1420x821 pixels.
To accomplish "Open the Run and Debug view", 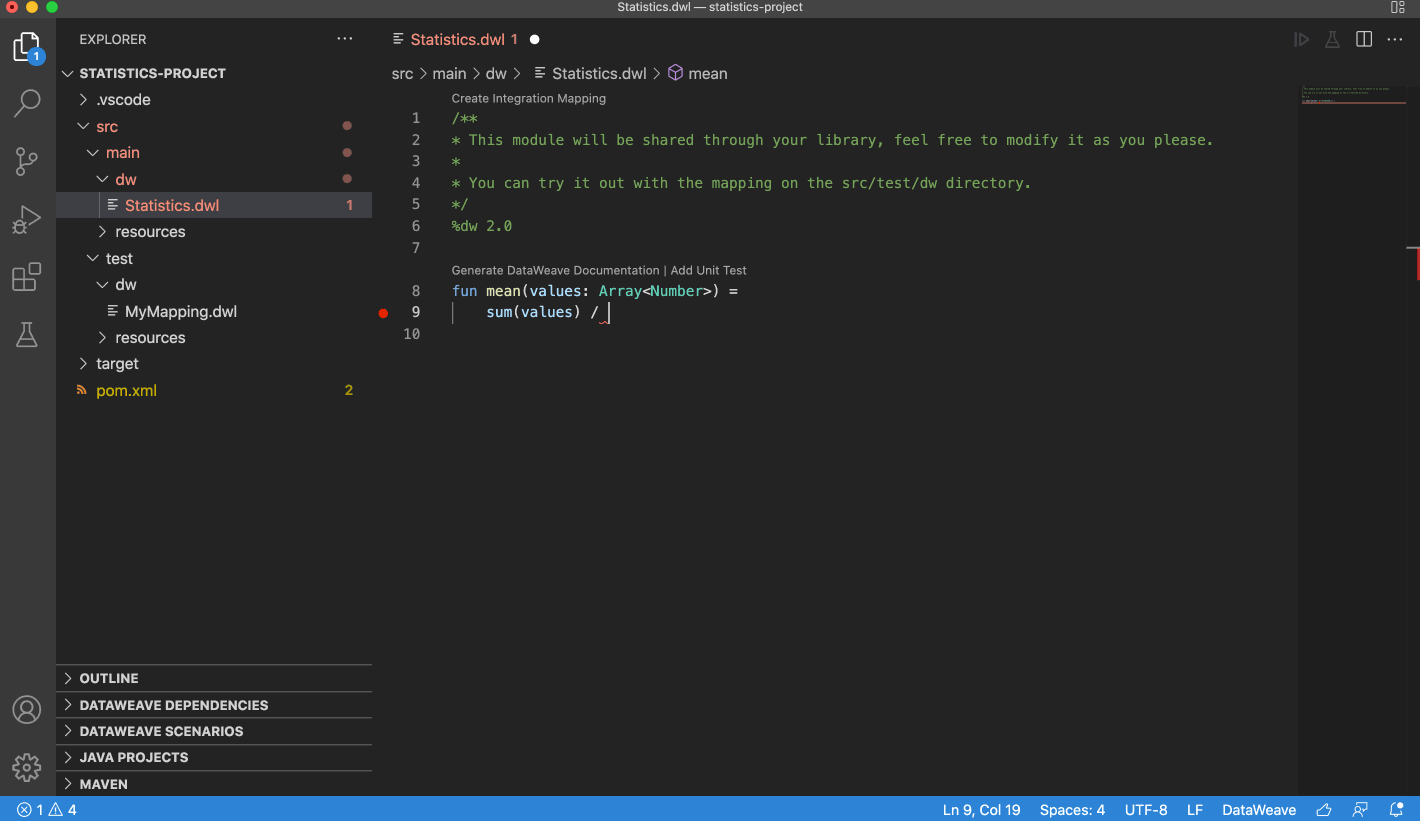I will point(27,219).
